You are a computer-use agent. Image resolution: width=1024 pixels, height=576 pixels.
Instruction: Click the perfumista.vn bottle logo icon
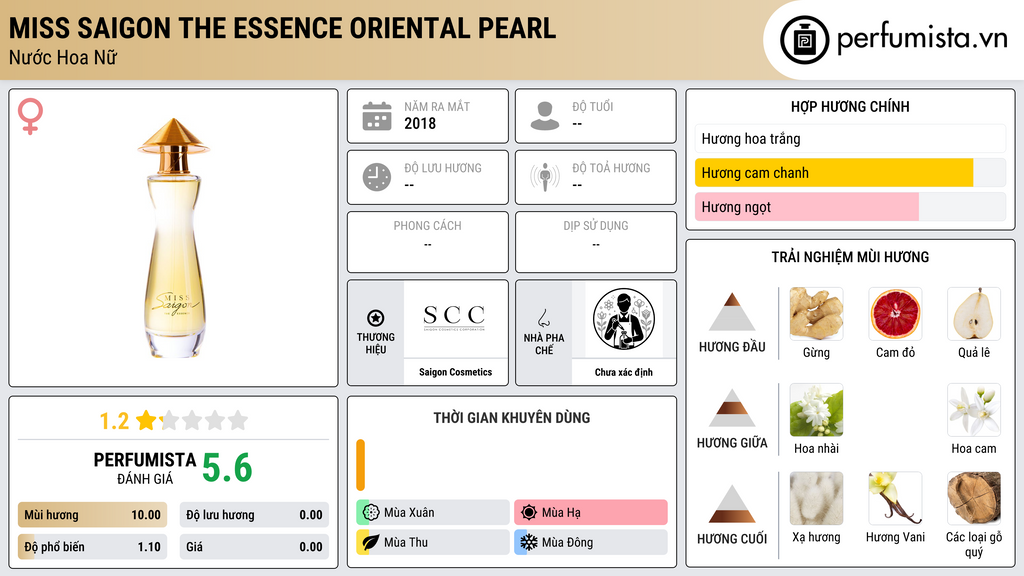pos(804,40)
